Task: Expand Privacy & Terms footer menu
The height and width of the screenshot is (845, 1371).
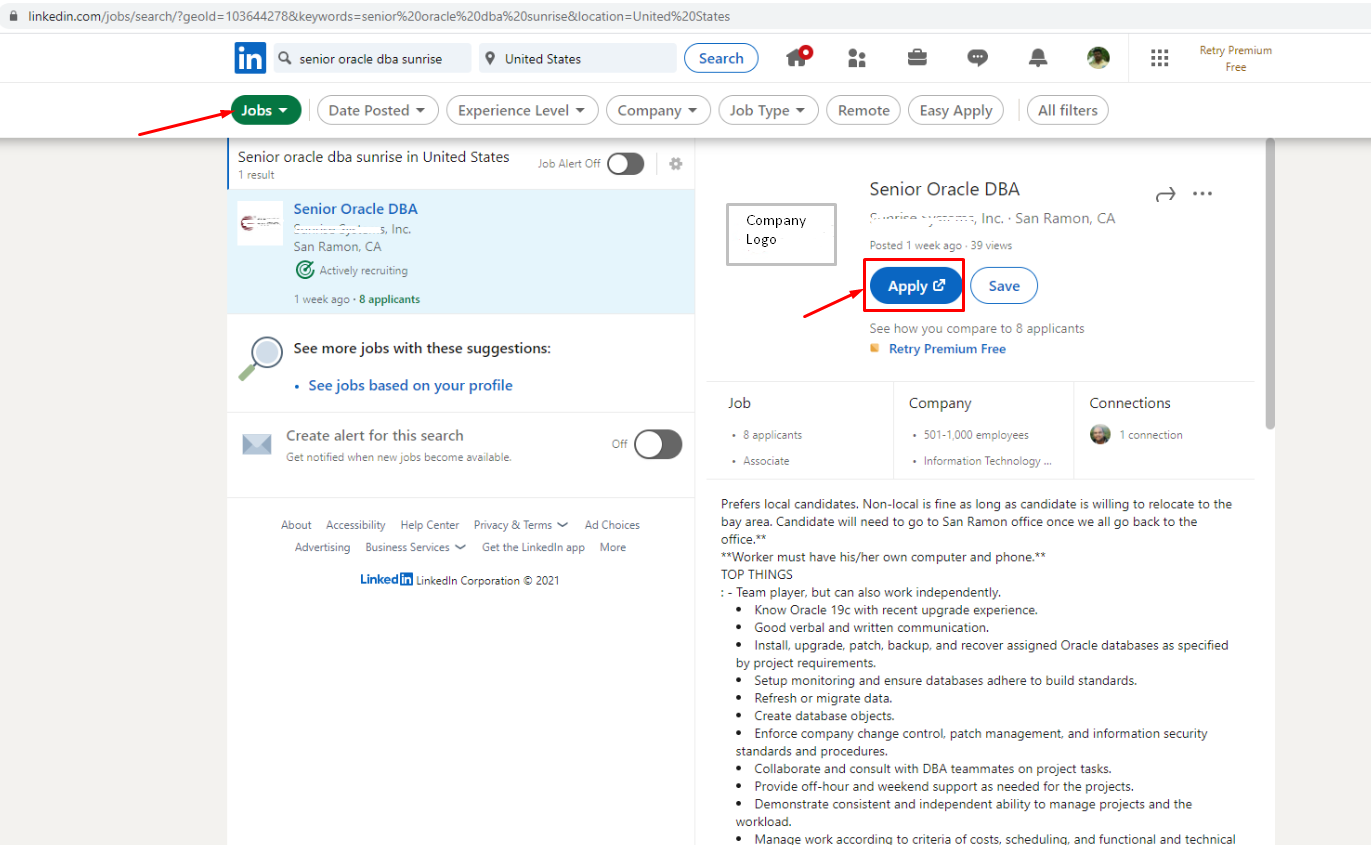Action: (521, 525)
